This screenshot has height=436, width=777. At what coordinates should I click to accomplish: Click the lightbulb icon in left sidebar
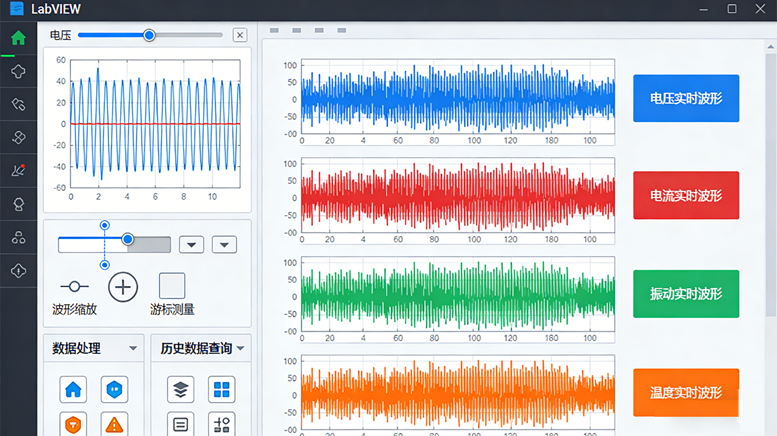18,204
